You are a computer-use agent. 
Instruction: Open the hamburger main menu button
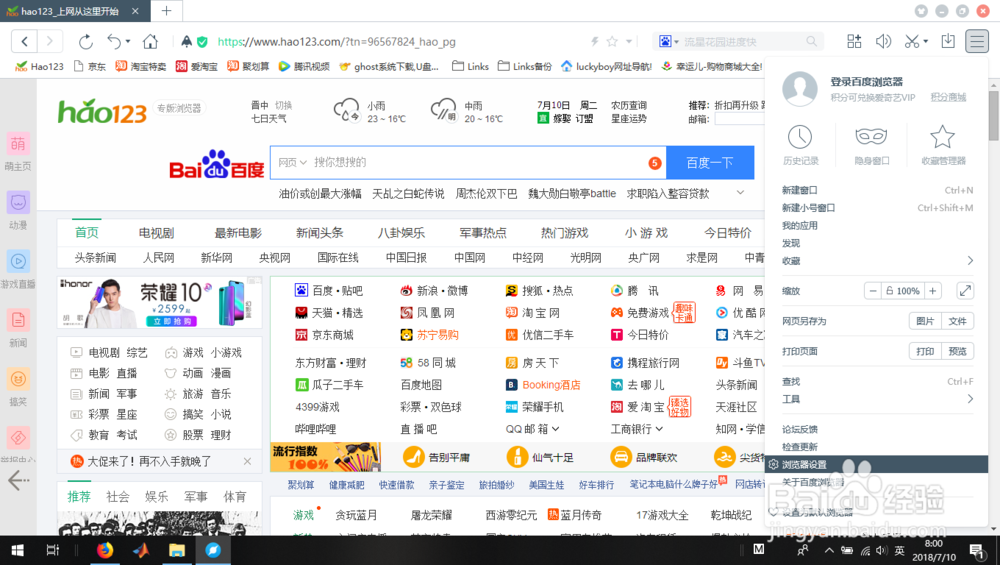coord(976,41)
